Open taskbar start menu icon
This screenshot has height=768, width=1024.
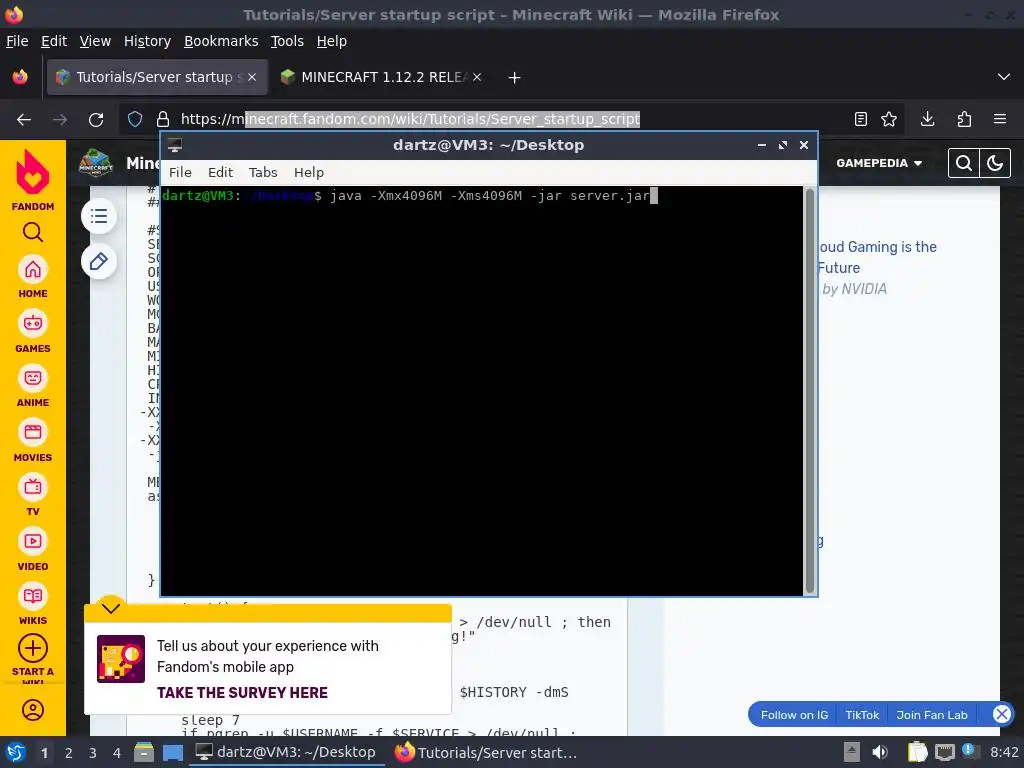click(16, 752)
